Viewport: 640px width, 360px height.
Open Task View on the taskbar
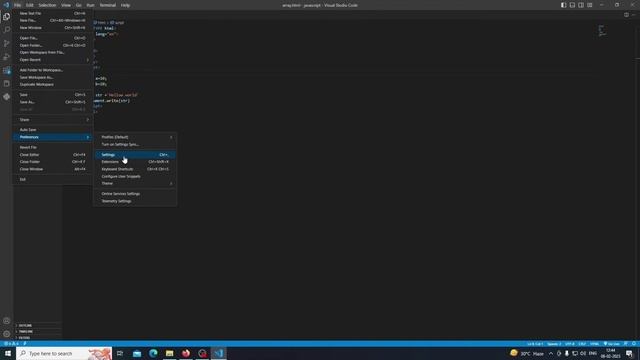coord(120,353)
